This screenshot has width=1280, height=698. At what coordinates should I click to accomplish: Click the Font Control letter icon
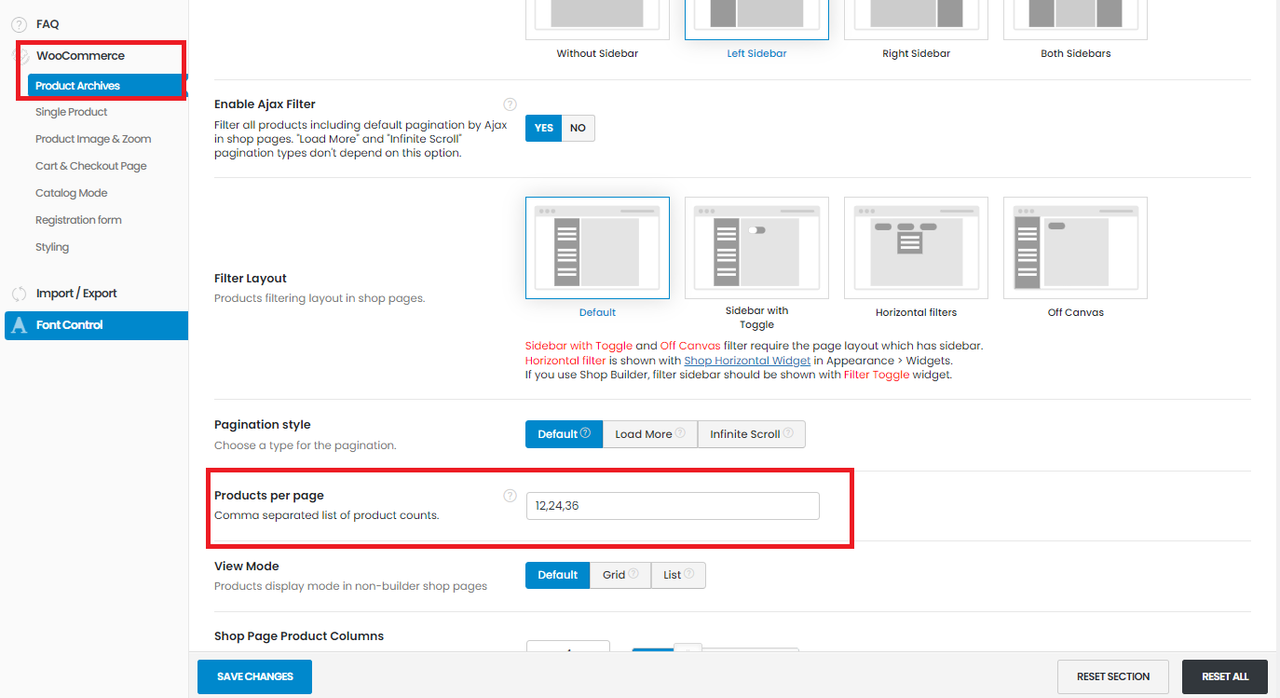pyautogui.click(x=20, y=325)
